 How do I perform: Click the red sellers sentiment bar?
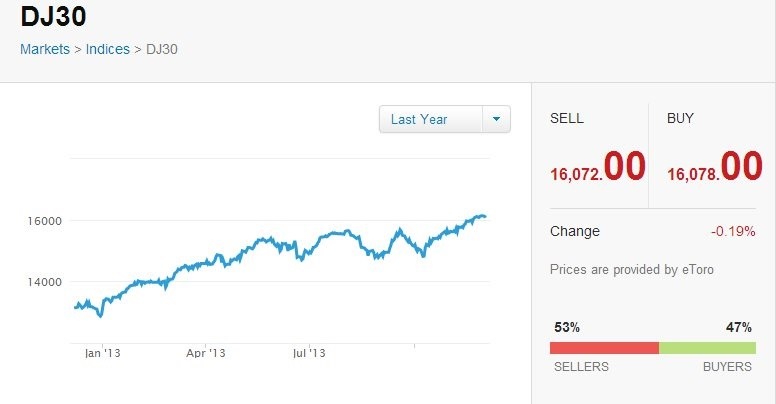604,348
